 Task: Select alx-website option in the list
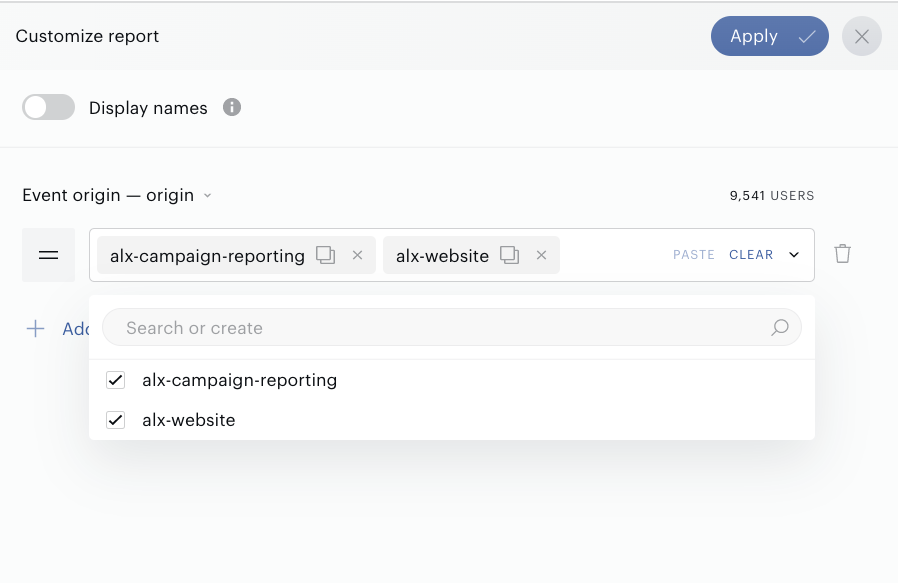(452, 420)
